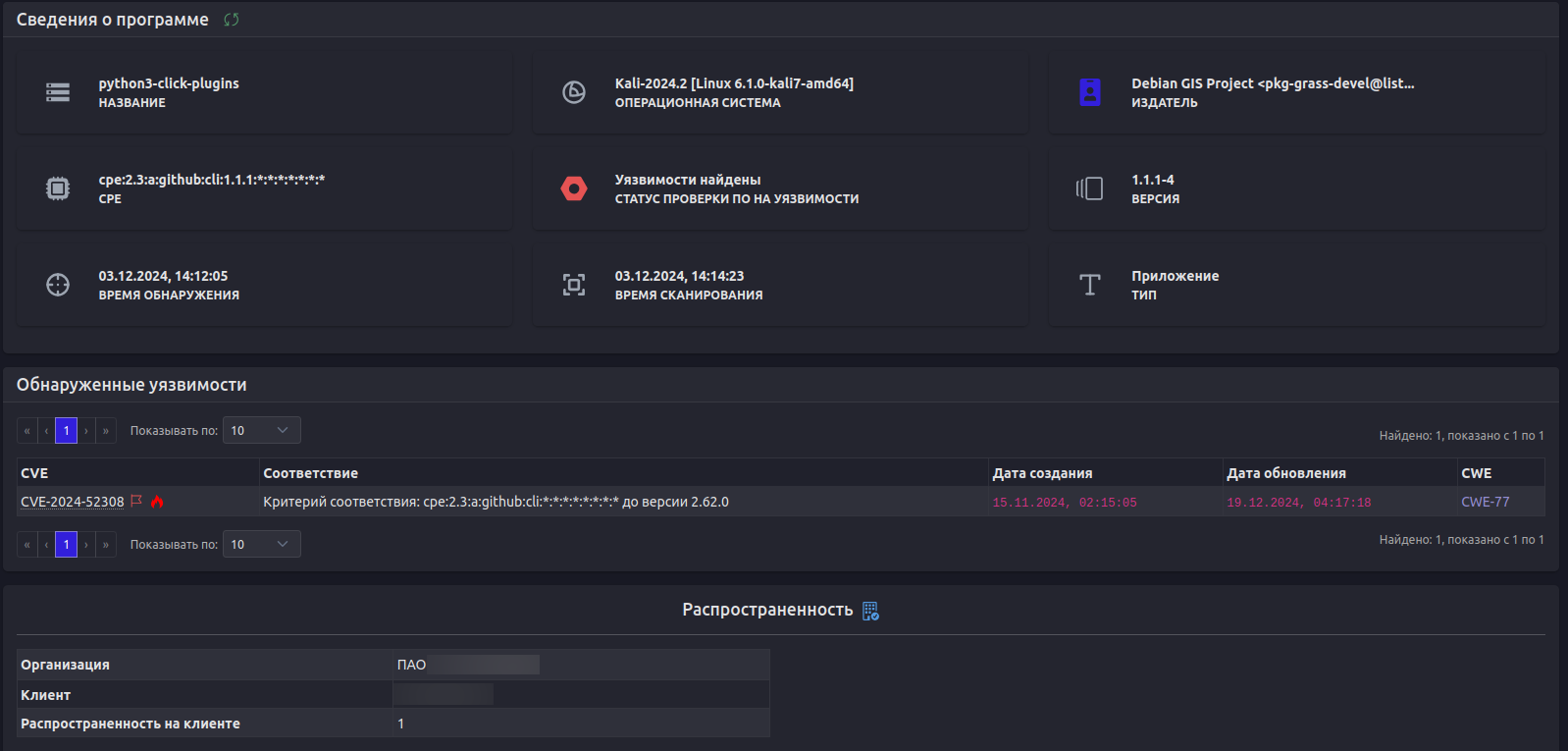Image resolution: width=1568 pixels, height=751 pixels.
Task: Click the red flag icon next to CVE-2024-52308
Action: coord(136,501)
